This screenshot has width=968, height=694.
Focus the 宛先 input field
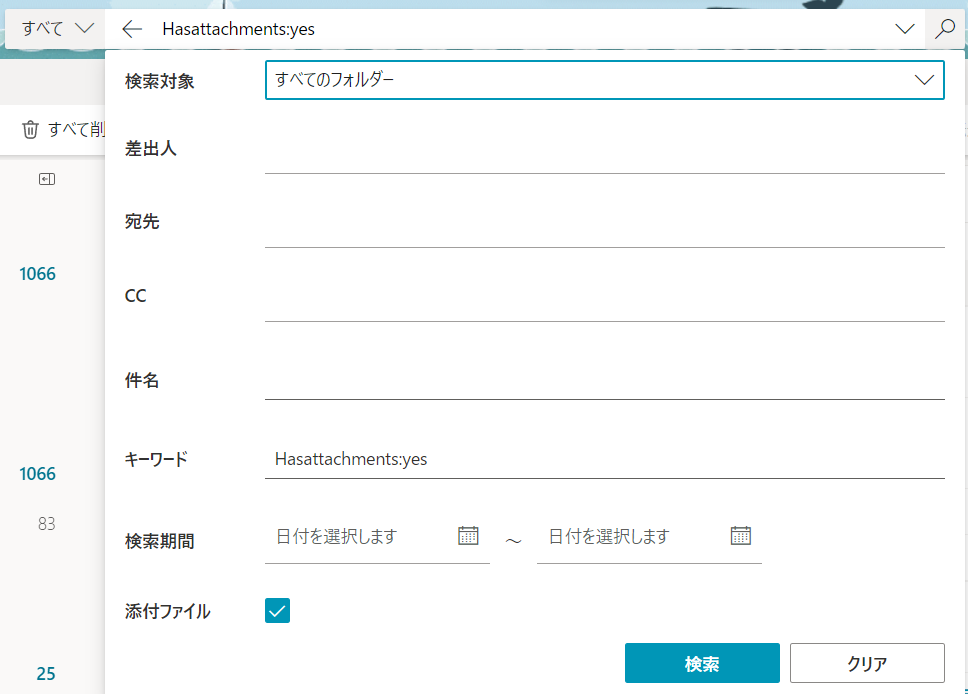pyautogui.click(x=604, y=224)
